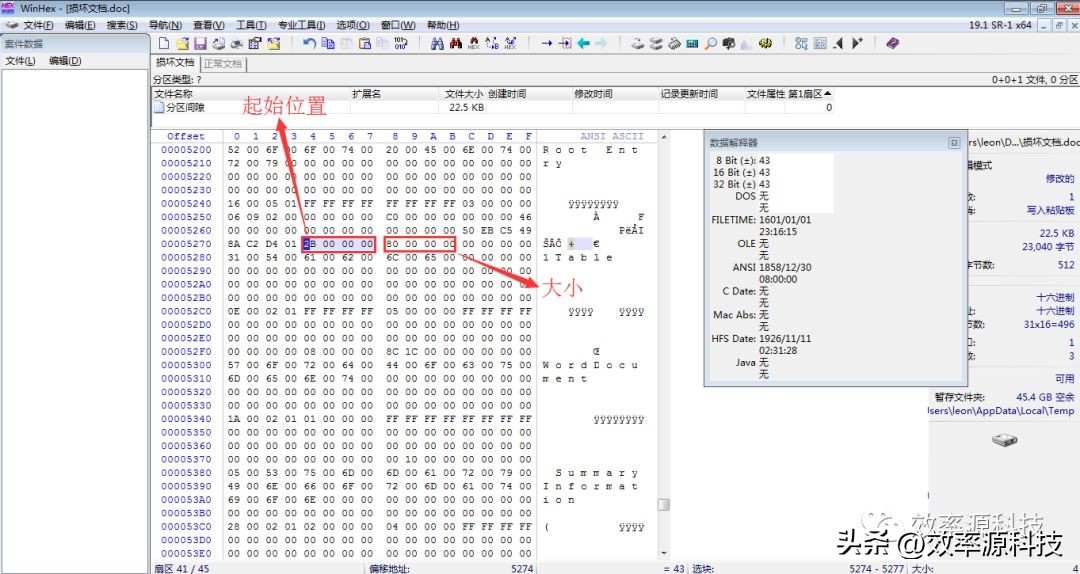Click the right triangle with plus icon
Image resolution: width=1080 pixels, height=574 pixels.
coord(857,43)
